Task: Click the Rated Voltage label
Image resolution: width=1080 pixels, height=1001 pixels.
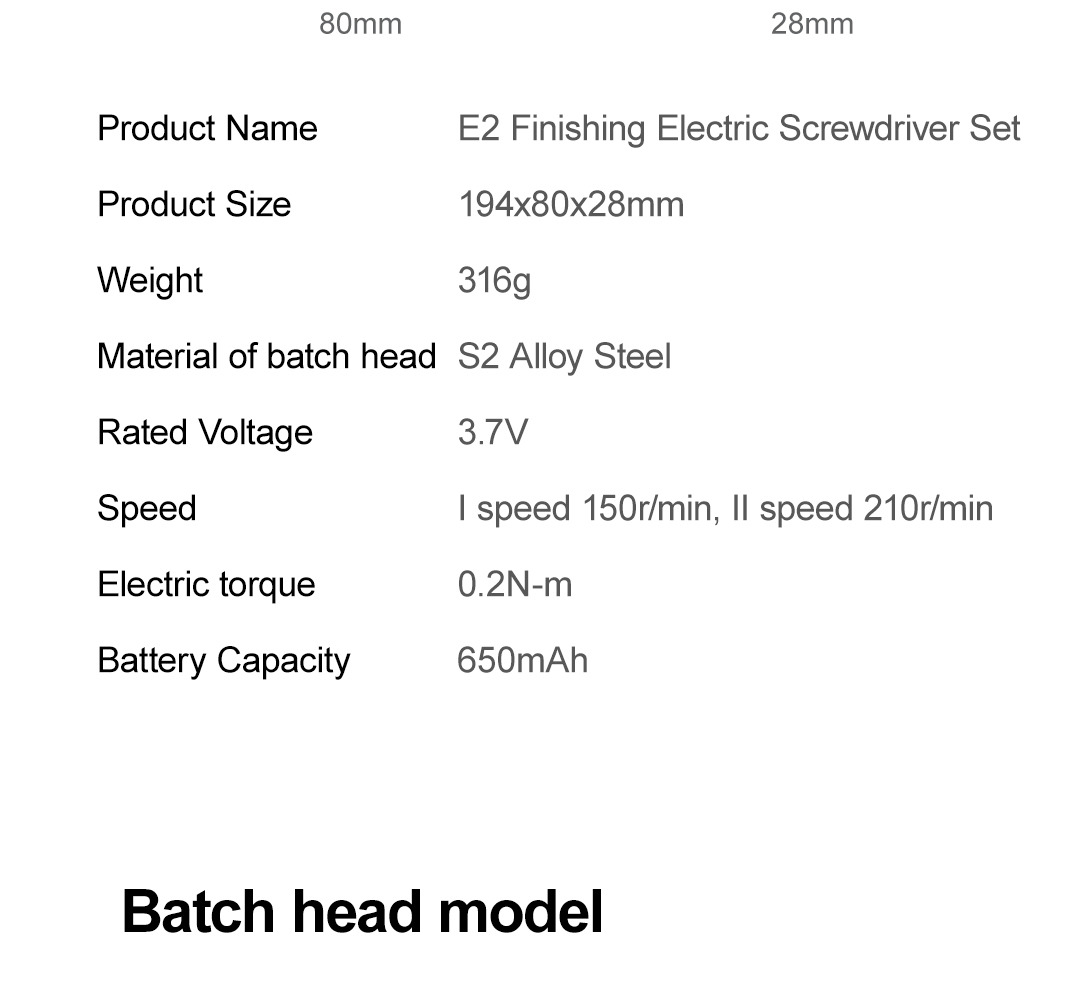Action: 205,433
